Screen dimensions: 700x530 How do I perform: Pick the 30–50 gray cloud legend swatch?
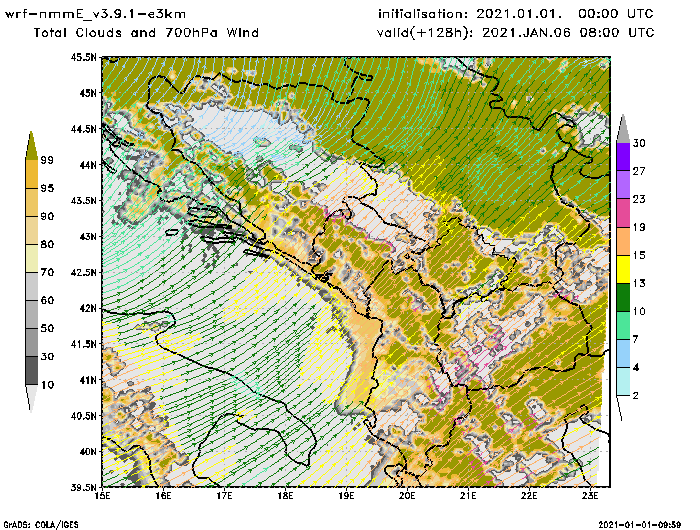click(x=32, y=342)
